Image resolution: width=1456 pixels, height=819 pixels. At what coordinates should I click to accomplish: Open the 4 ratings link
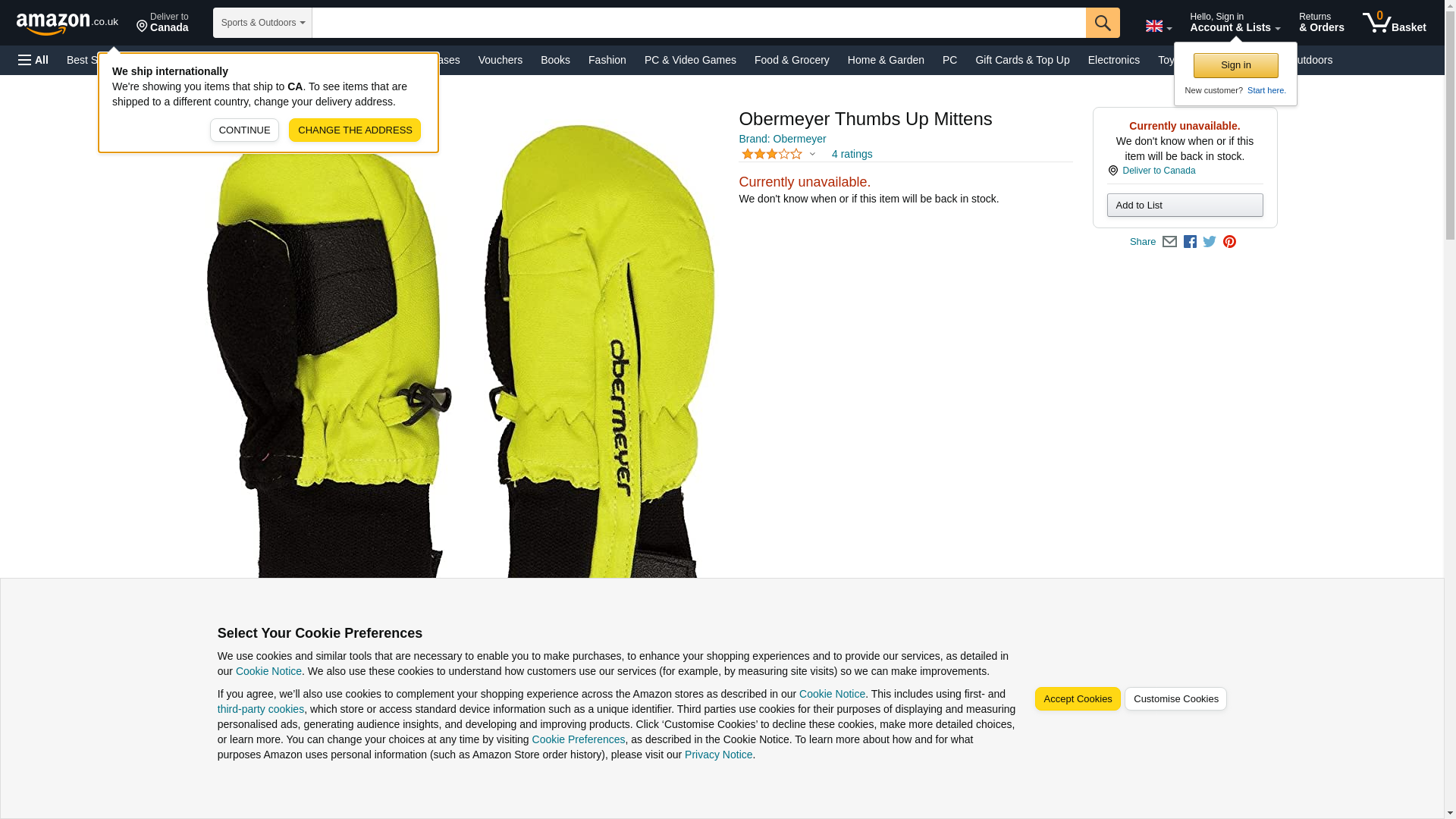[852, 154]
